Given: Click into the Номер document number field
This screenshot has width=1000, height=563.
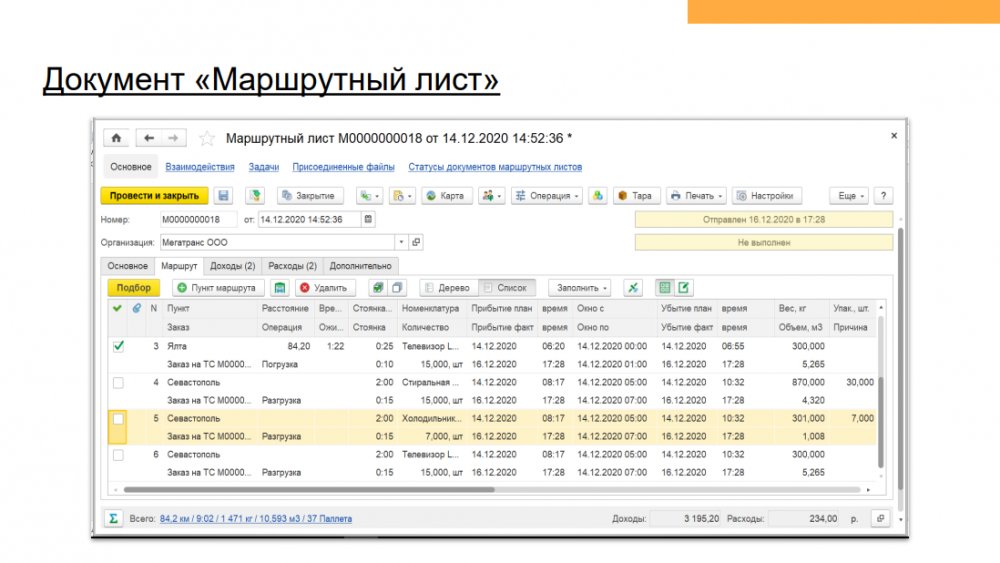Looking at the screenshot, I should [198, 219].
